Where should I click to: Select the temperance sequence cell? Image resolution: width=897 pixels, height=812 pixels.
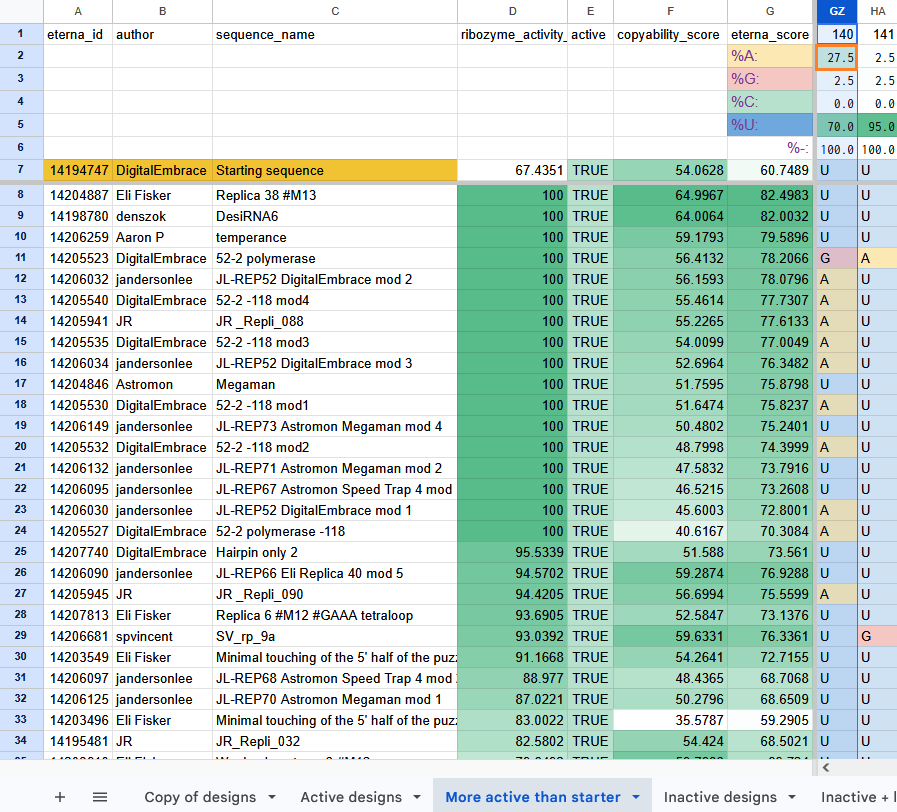pos(335,237)
